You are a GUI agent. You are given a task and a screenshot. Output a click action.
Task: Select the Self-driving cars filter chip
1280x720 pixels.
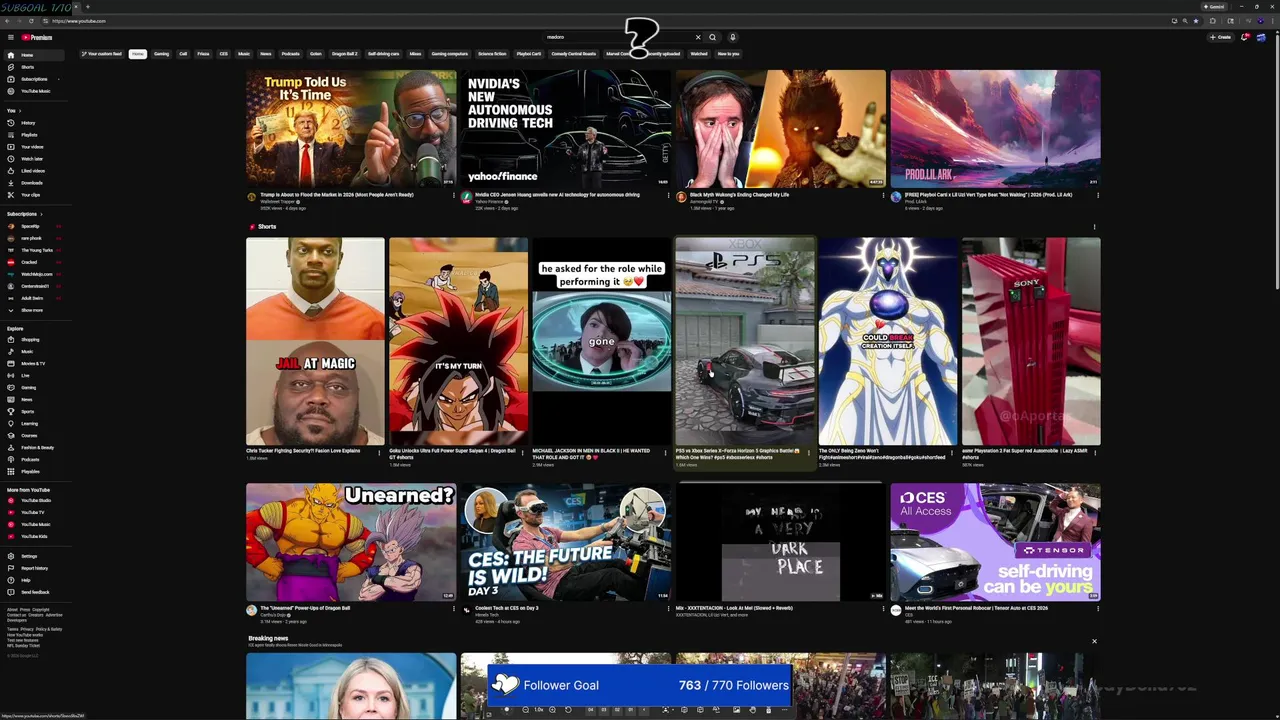(x=383, y=54)
